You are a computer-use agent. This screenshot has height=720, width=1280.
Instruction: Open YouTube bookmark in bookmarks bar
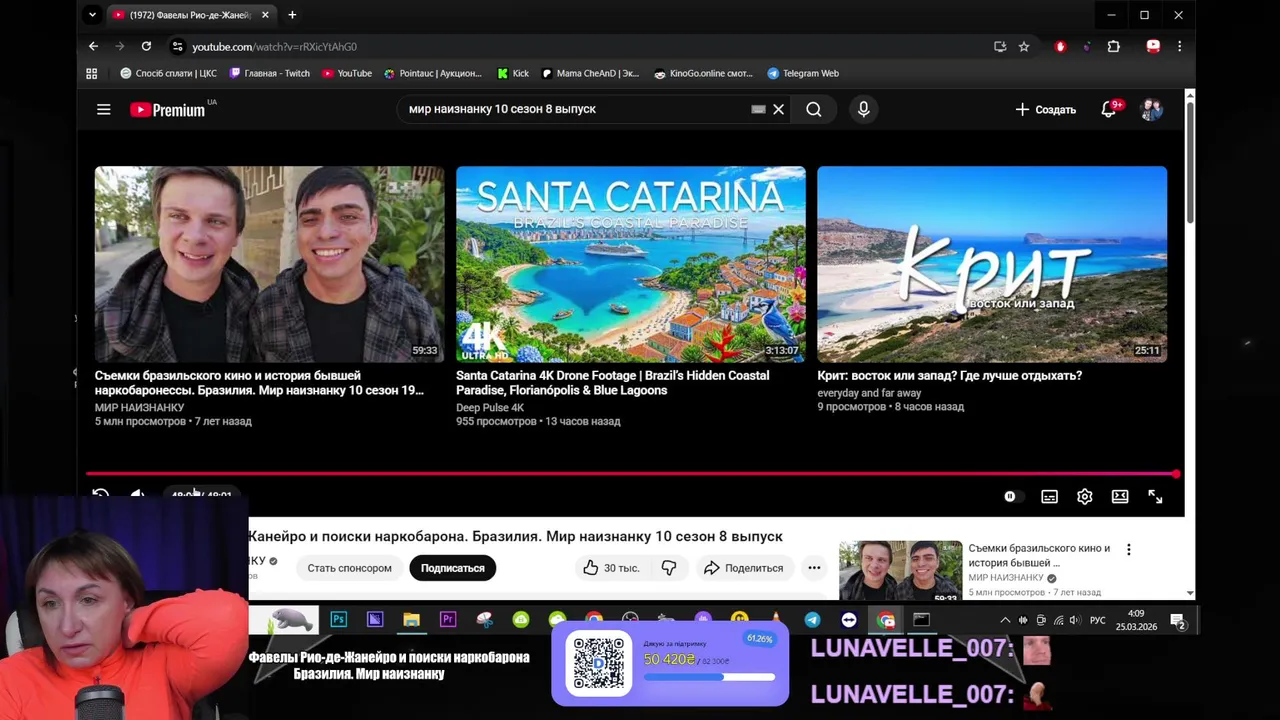[347, 73]
